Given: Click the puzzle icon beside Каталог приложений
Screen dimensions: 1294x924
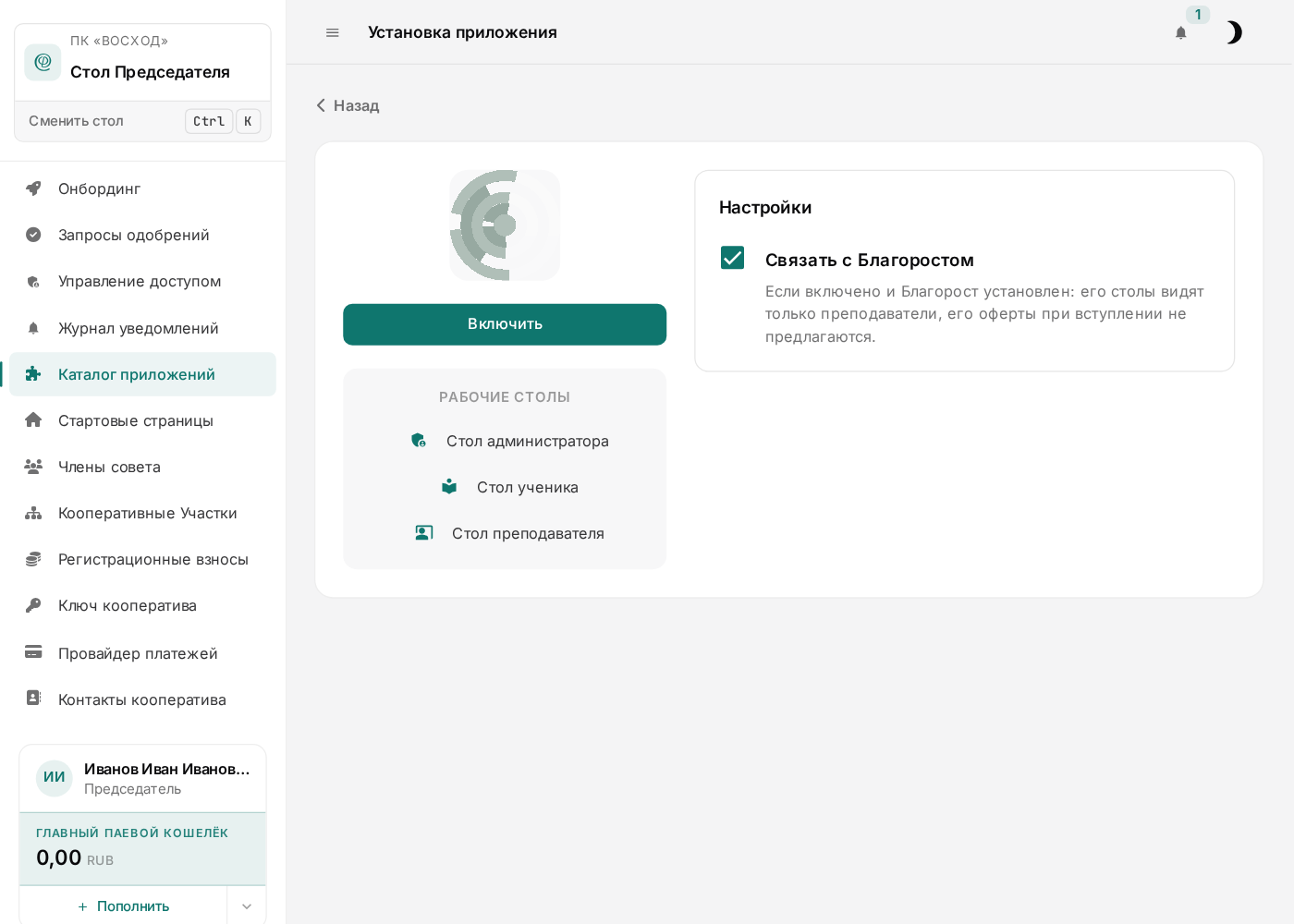Looking at the screenshot, I should [33, 374].
